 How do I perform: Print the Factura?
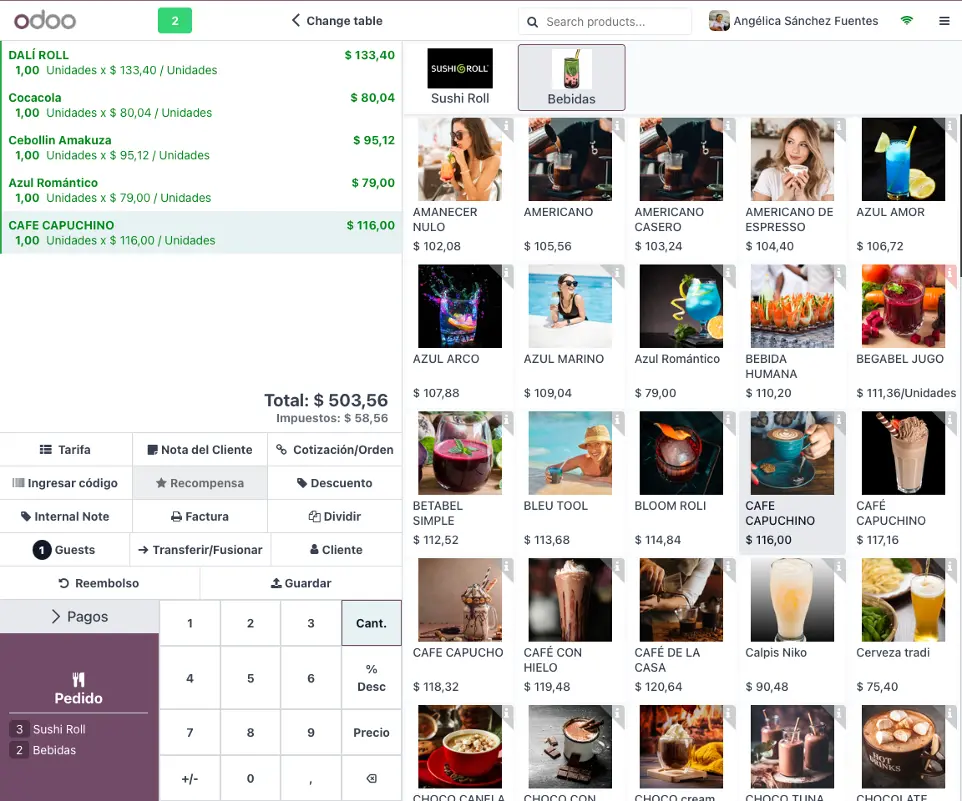[x=200, y=516]
